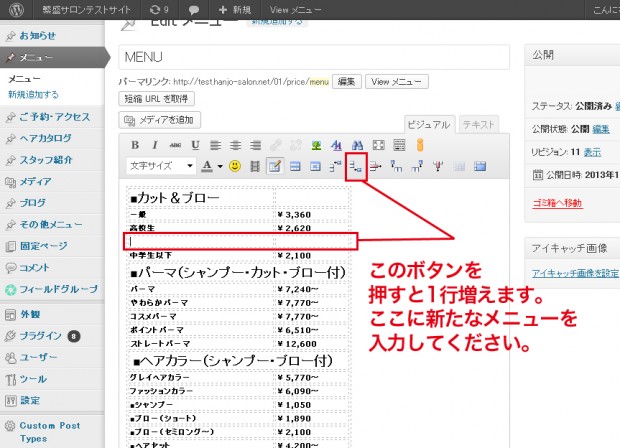
Task: Open スタッフ紹介 in the sidebar
Action: click(x=46, y=159)
